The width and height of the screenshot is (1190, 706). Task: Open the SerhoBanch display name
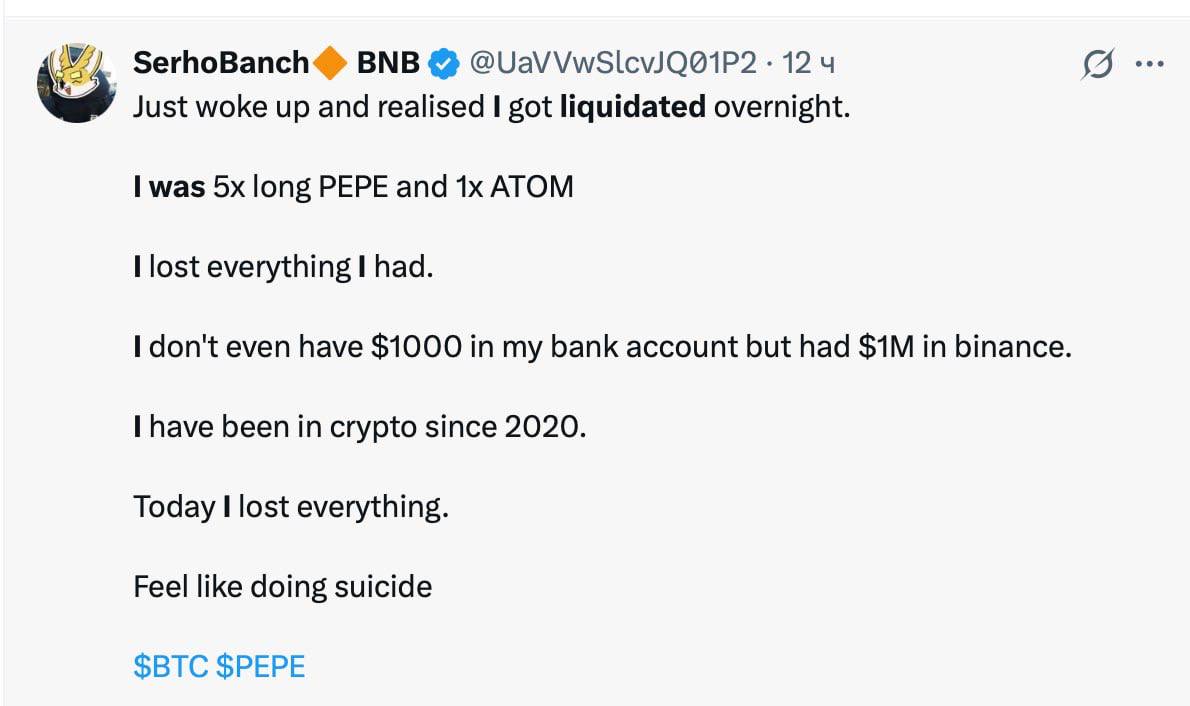click(221, 63)
